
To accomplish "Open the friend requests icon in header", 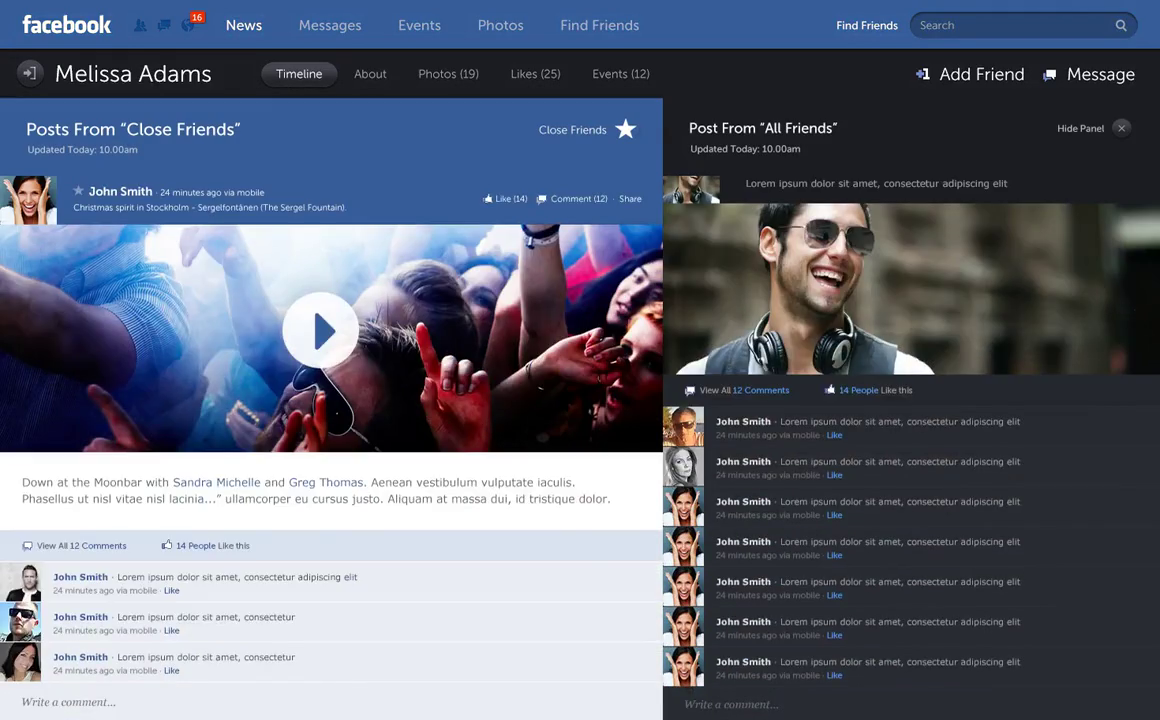I will (x=140, y=25).
